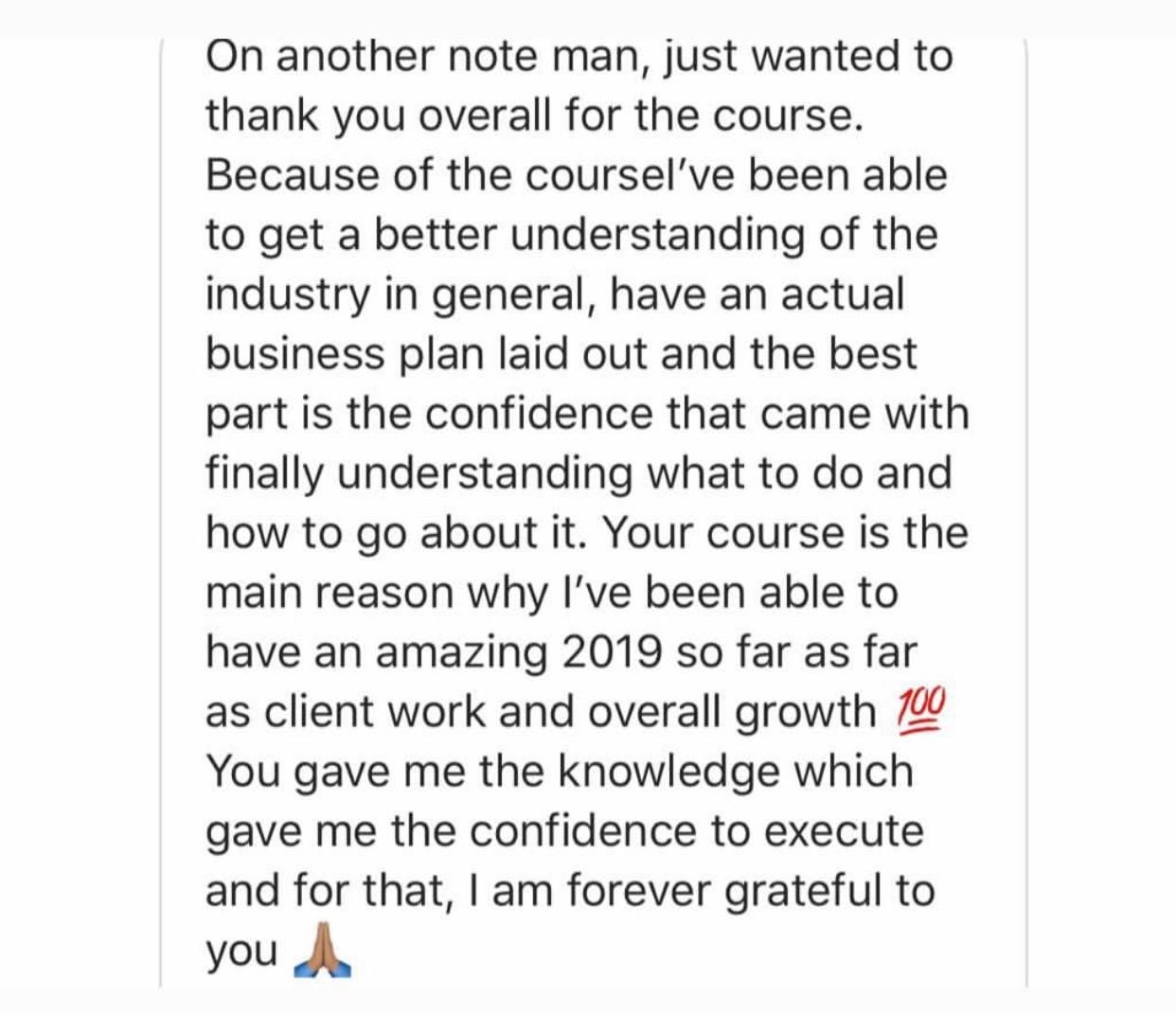This screenshot has height=1015, width=1176.
Task: Click the word 'industry' in the message
Action: (x=288, y=295)
